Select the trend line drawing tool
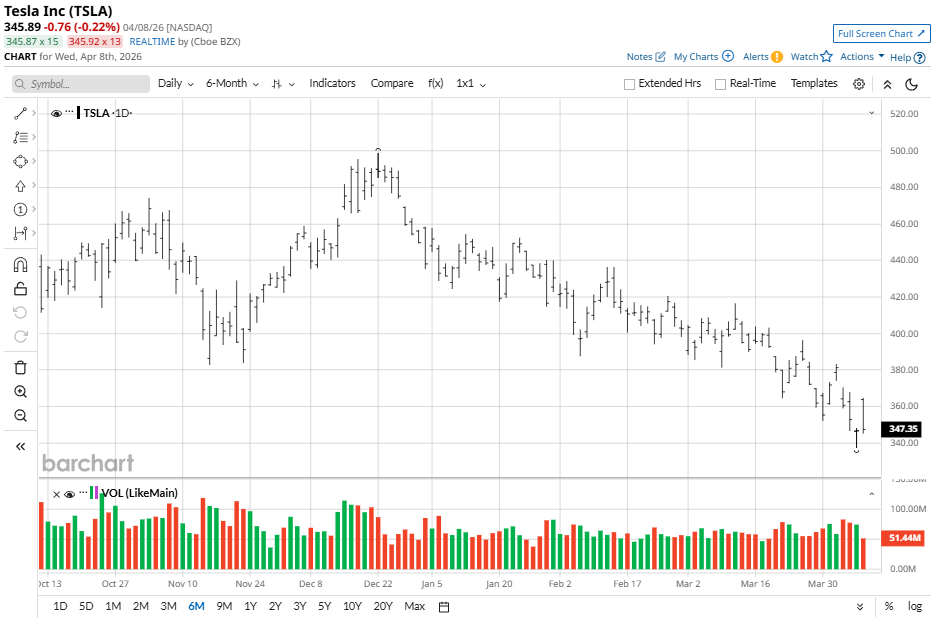 pyautogui.click(x=20, y=113)
